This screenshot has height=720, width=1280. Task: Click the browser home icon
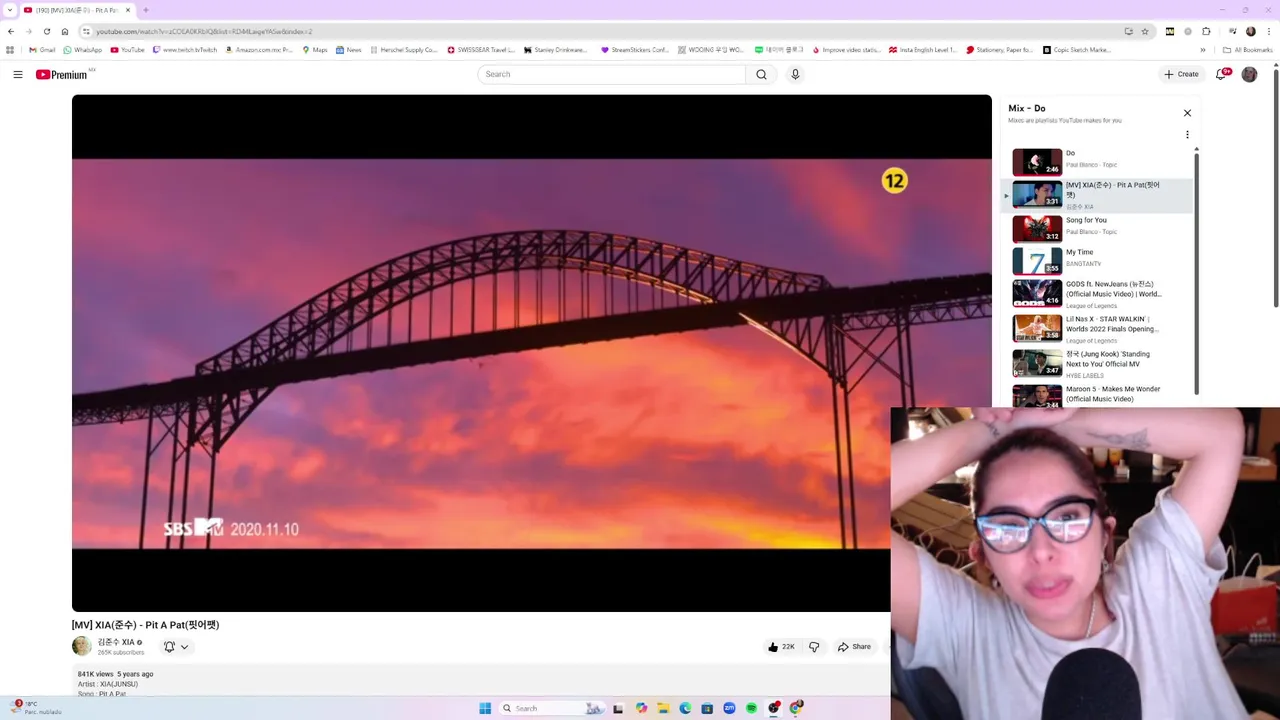coord(65,31)
